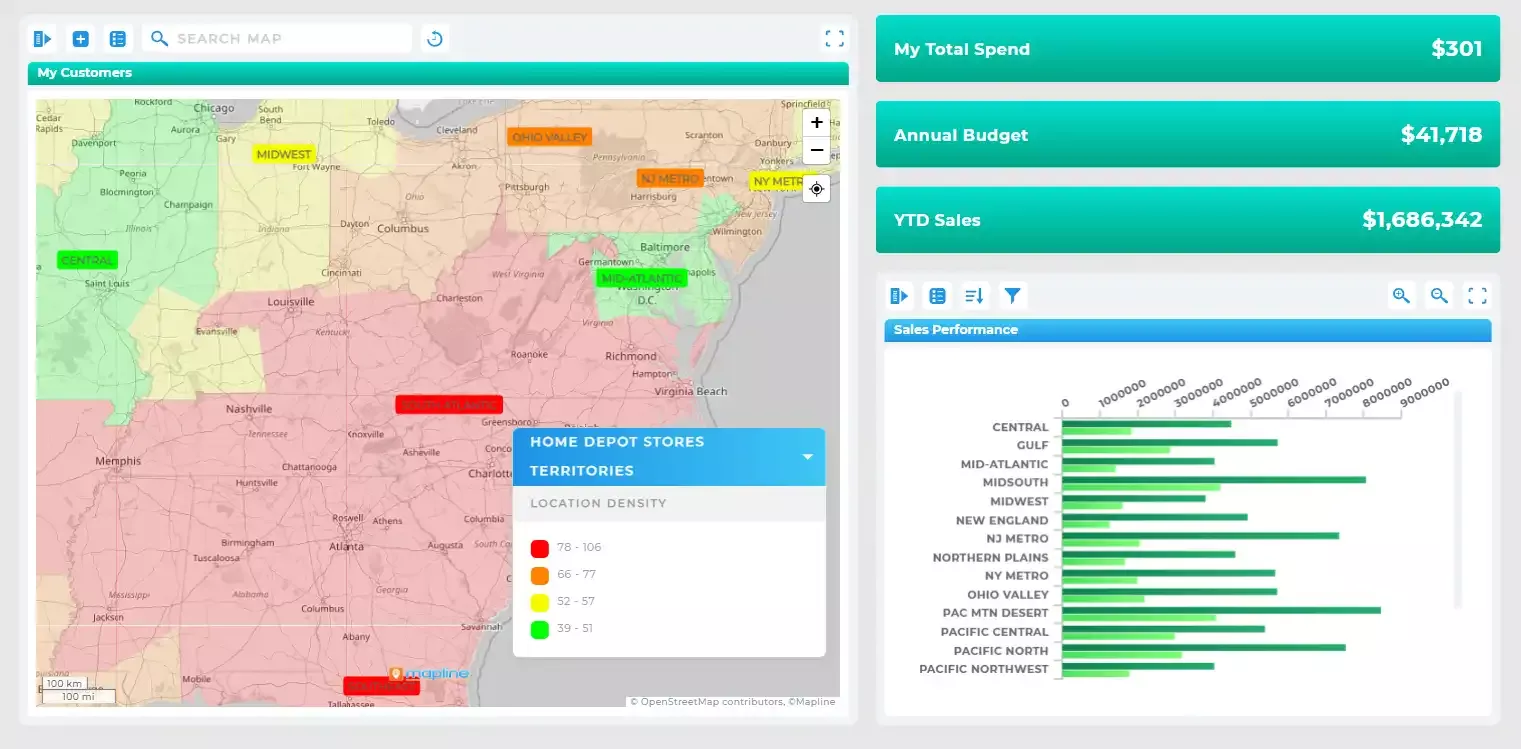Click the $1,686,342 YTD Sales value

pyautogui.click(x=1422, y=220)
